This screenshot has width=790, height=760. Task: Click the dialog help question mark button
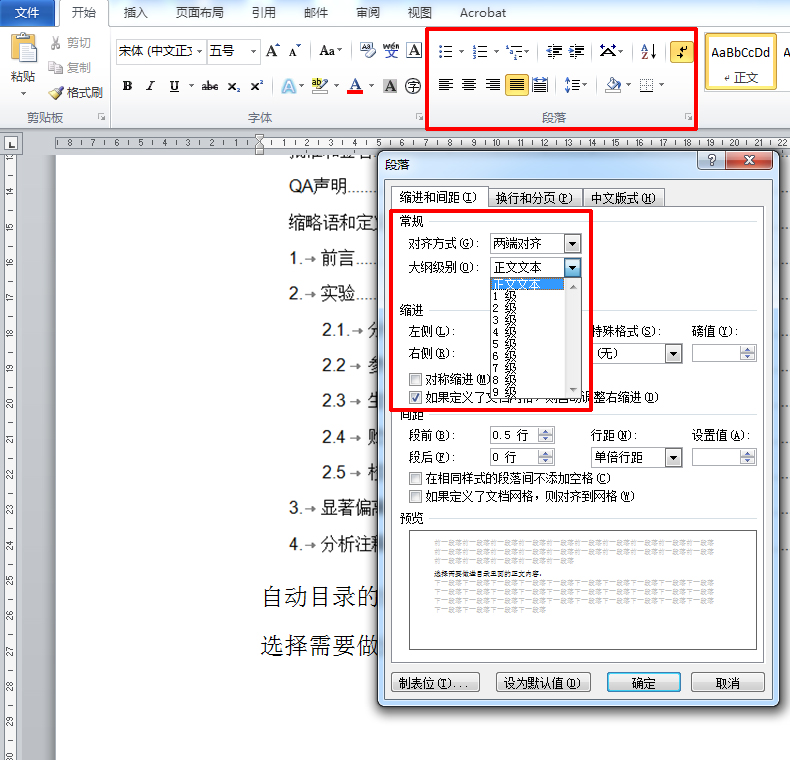pyautogui.click(x=711, y=160)
